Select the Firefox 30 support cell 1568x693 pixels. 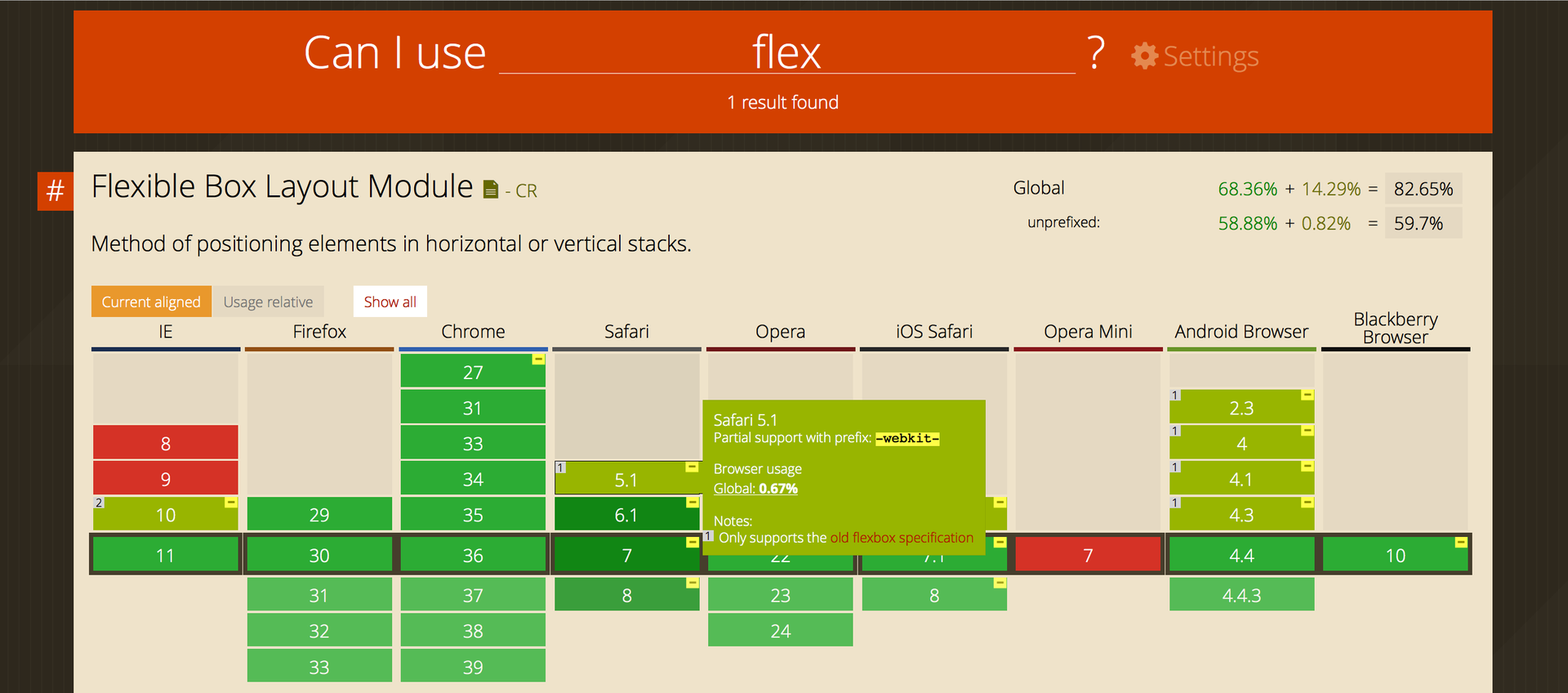pos(319,556)
